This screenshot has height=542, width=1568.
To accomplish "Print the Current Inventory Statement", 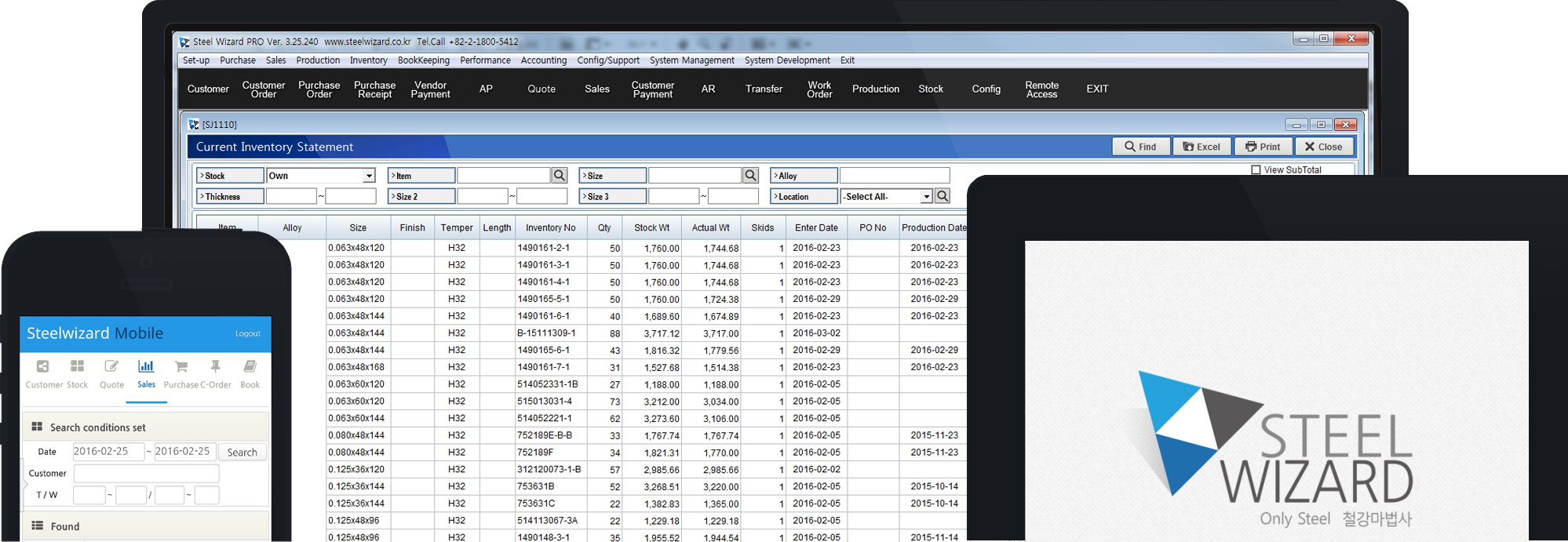I will click(x=1263, y=147).
